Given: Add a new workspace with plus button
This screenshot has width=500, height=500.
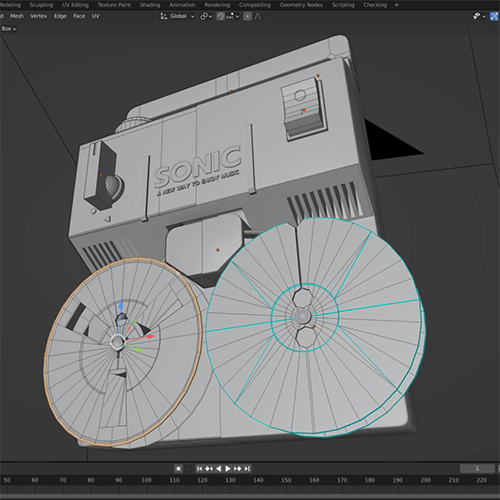Looking at the screenshot, I should [396, 5].
